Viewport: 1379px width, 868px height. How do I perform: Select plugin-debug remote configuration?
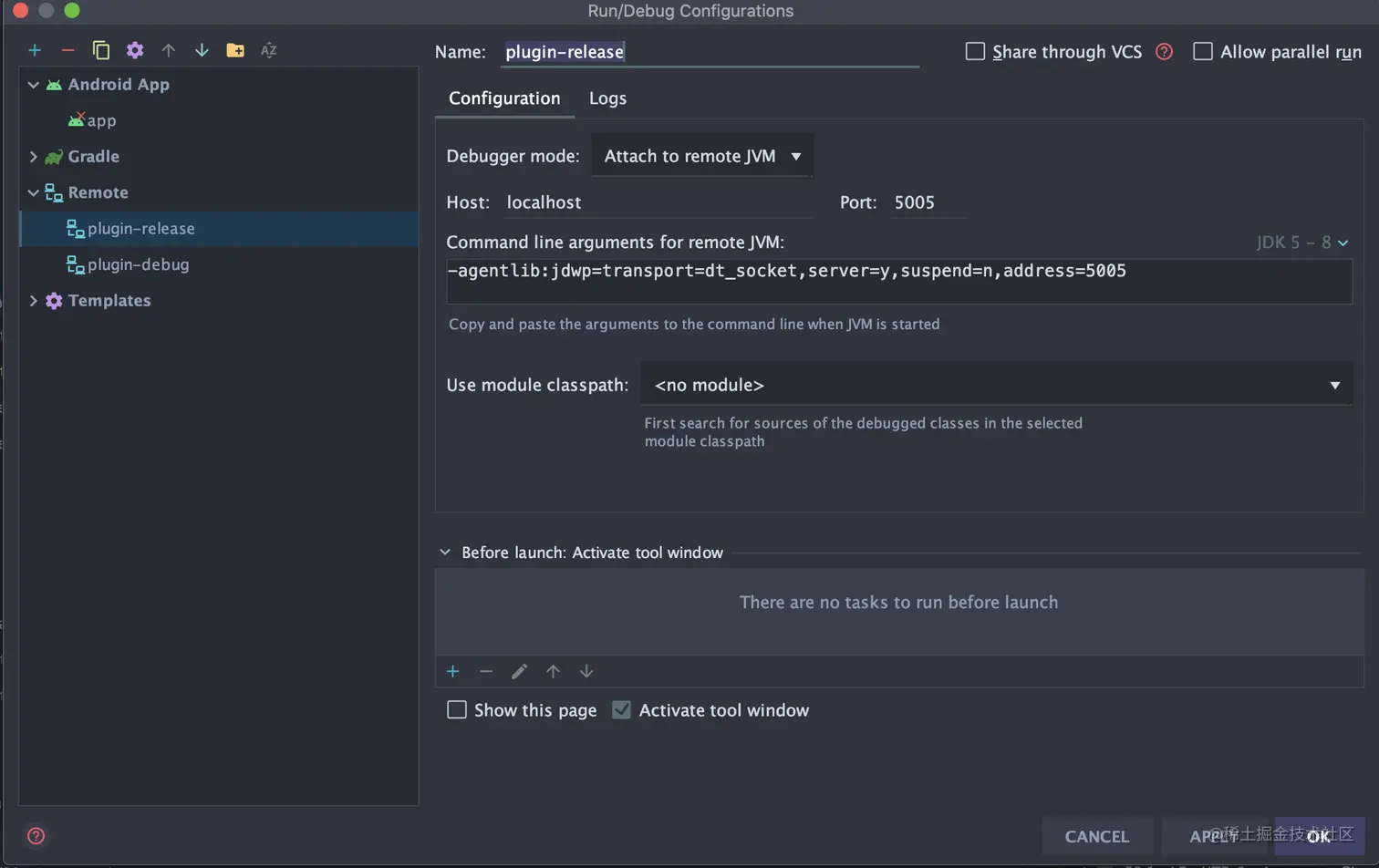coord(139,264)
